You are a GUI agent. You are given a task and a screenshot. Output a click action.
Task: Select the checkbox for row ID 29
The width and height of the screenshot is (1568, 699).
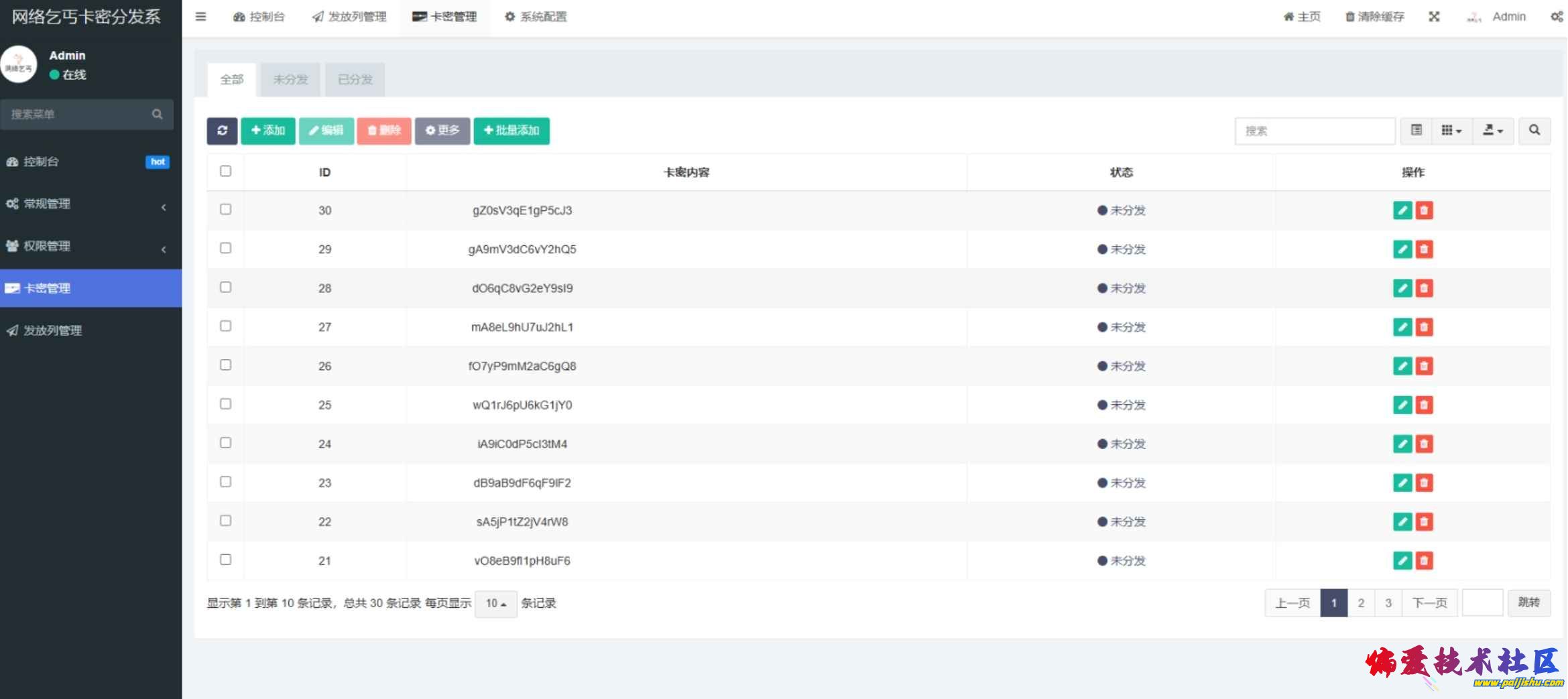click(x=226, y=249)
